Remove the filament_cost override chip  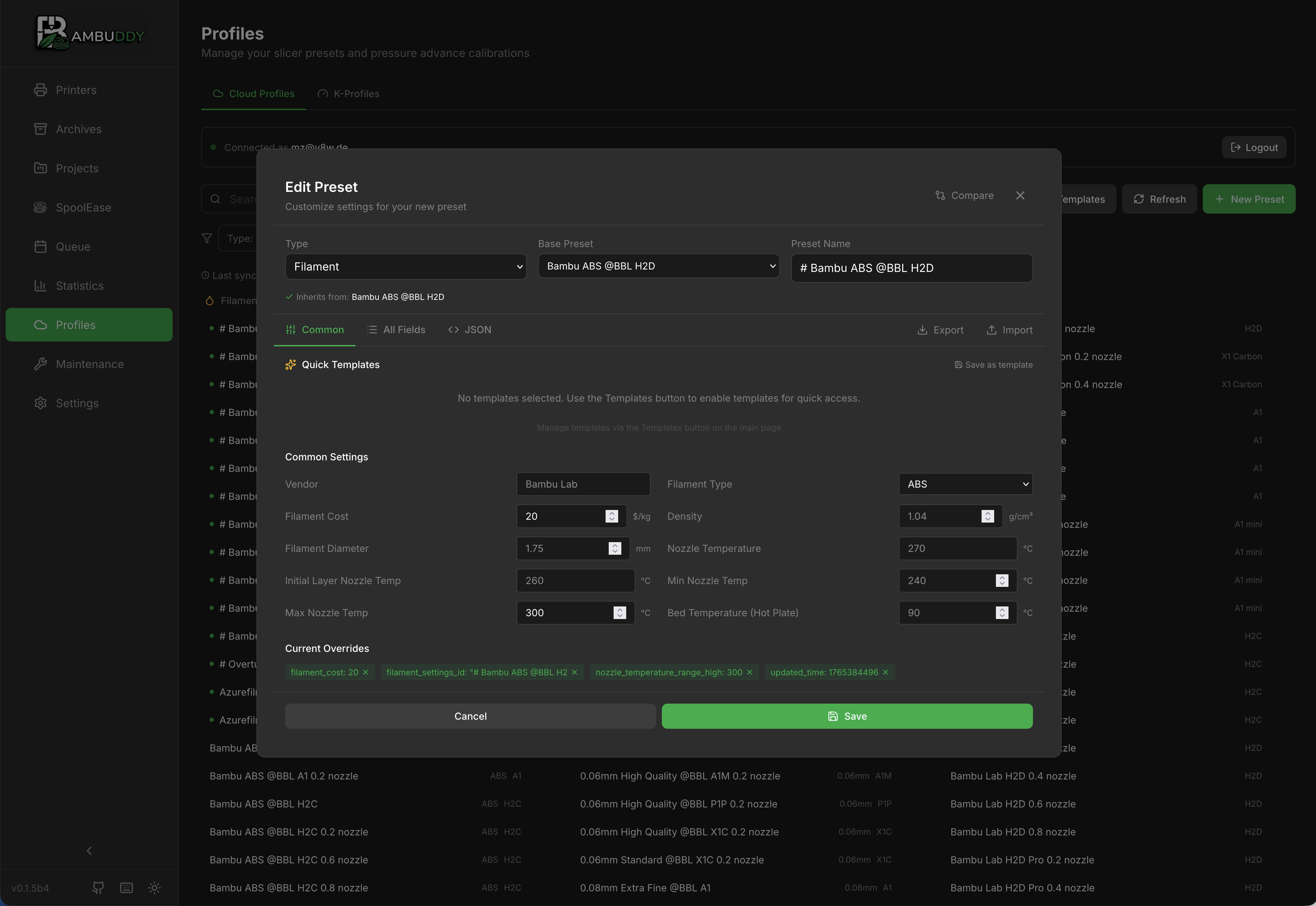(366, 672)
